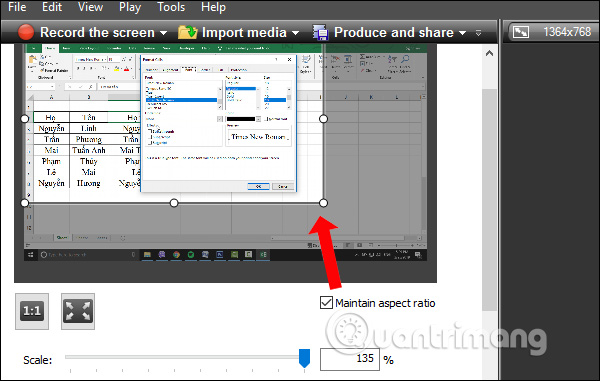This screenshot has width=600, height=381.
Task: Click the Import media folder icon
Action: (x=188, y=32)
